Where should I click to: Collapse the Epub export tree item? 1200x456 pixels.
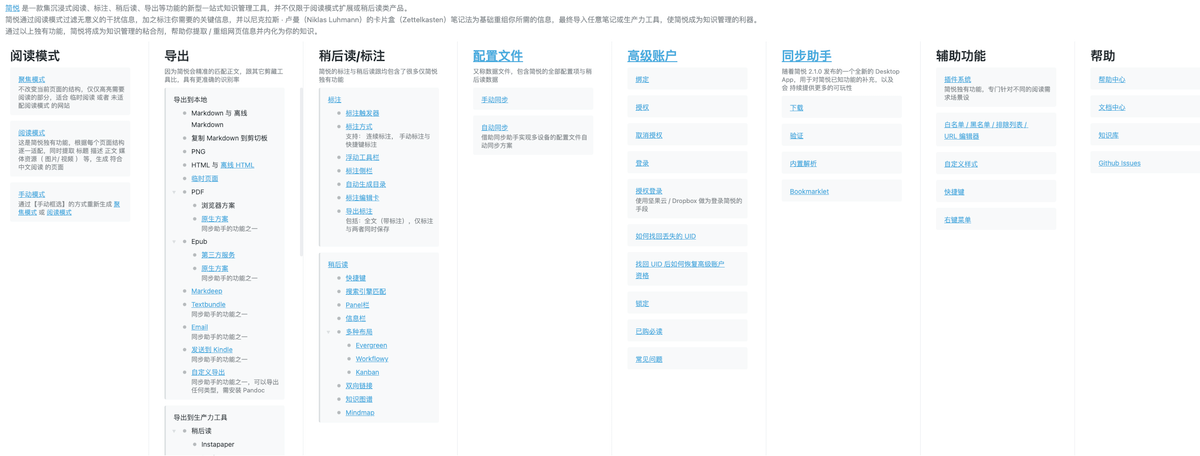point(174,241)
